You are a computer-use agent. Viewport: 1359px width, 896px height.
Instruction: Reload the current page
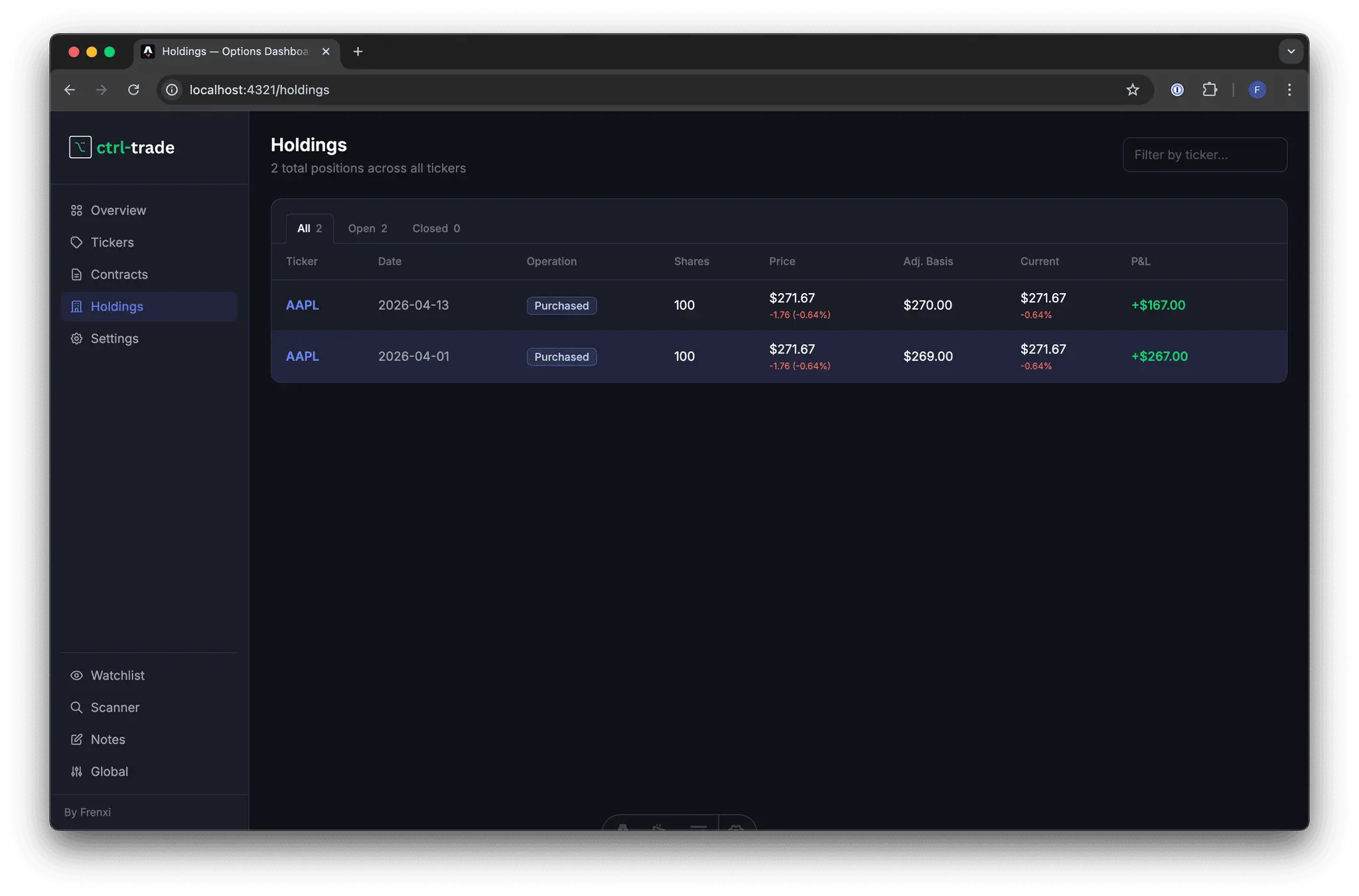pos(133,90)
